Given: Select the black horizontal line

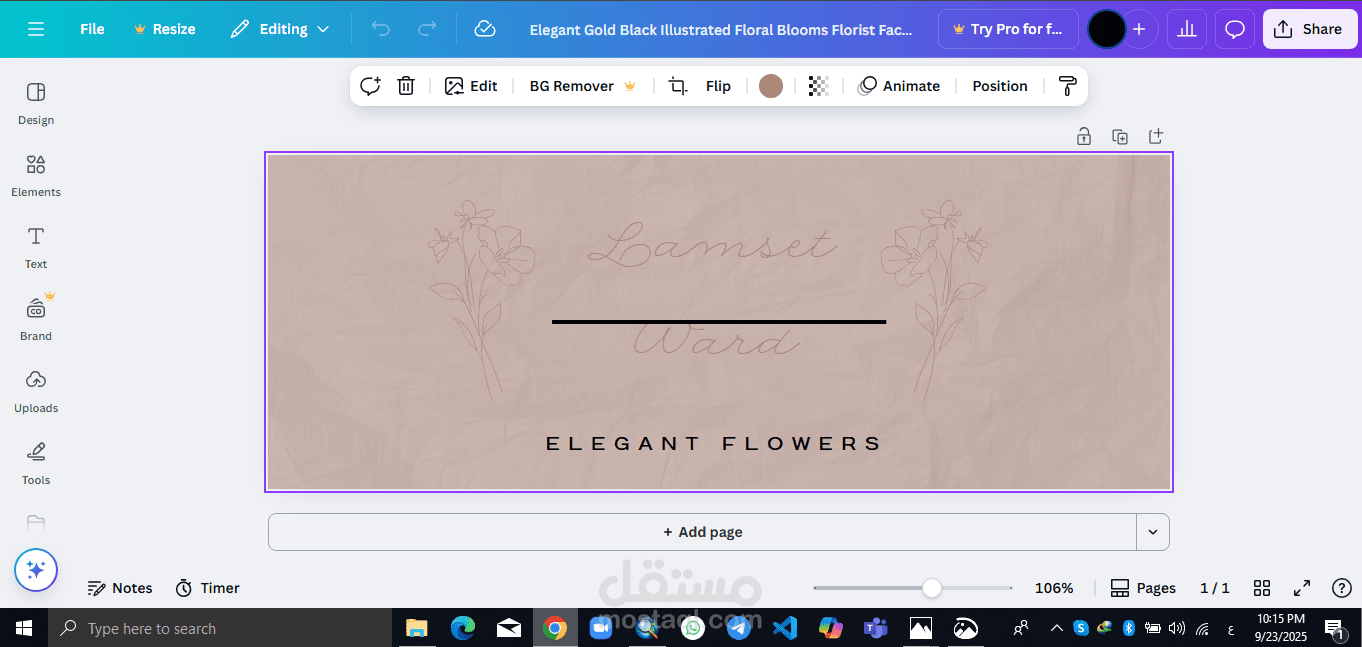Looking at the screenshot, I should coord(719,322).
